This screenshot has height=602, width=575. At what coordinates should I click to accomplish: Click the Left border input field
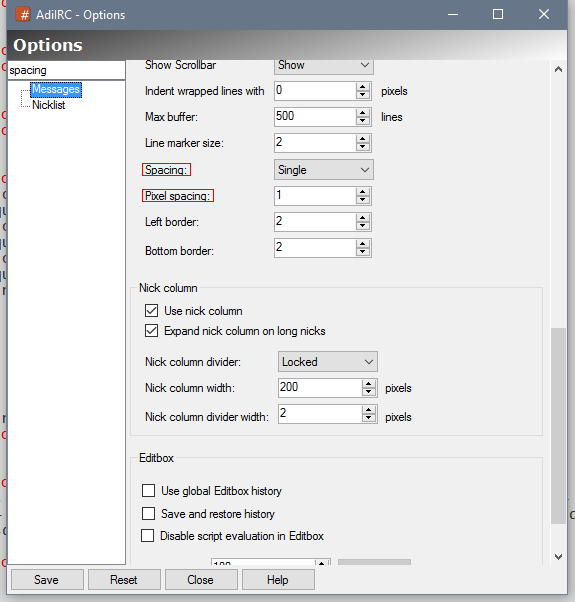point(315,222)
